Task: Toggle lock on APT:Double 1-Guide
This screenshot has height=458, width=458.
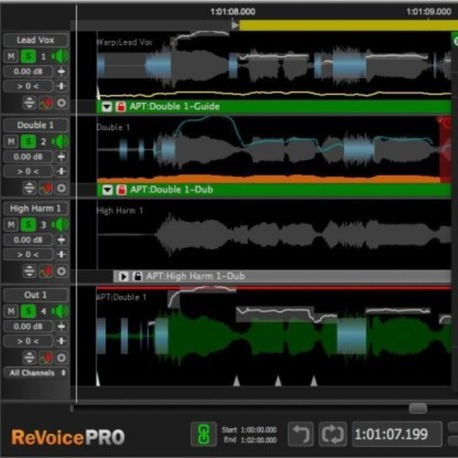Action: click(121, 107)
